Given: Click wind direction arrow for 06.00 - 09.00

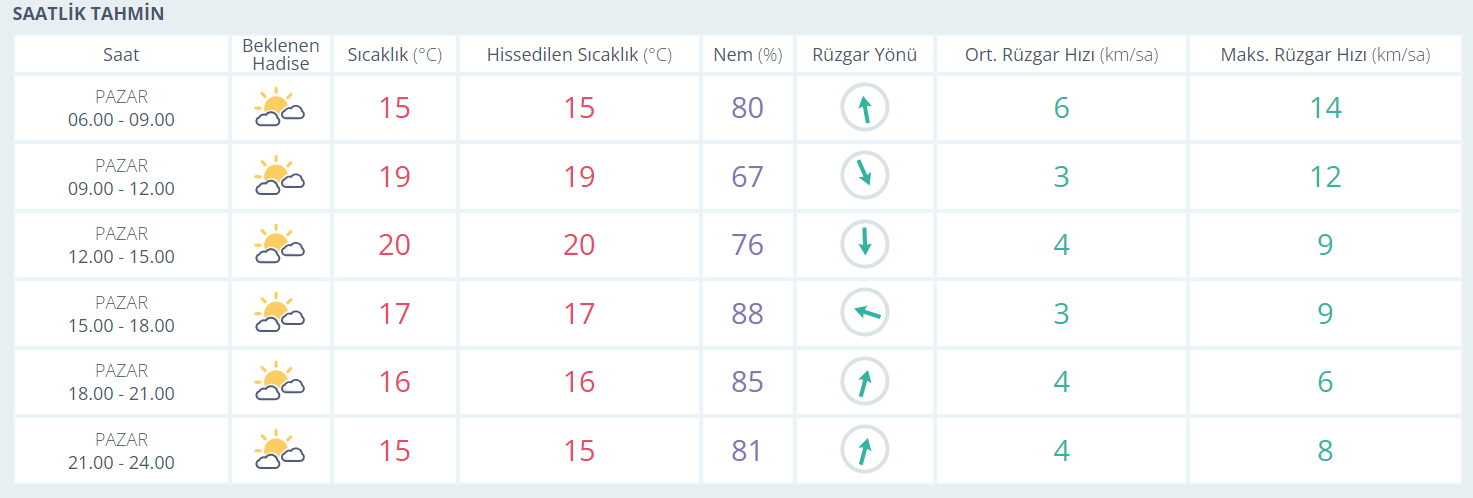Looking at the screenshot, I should pos(865,108).
